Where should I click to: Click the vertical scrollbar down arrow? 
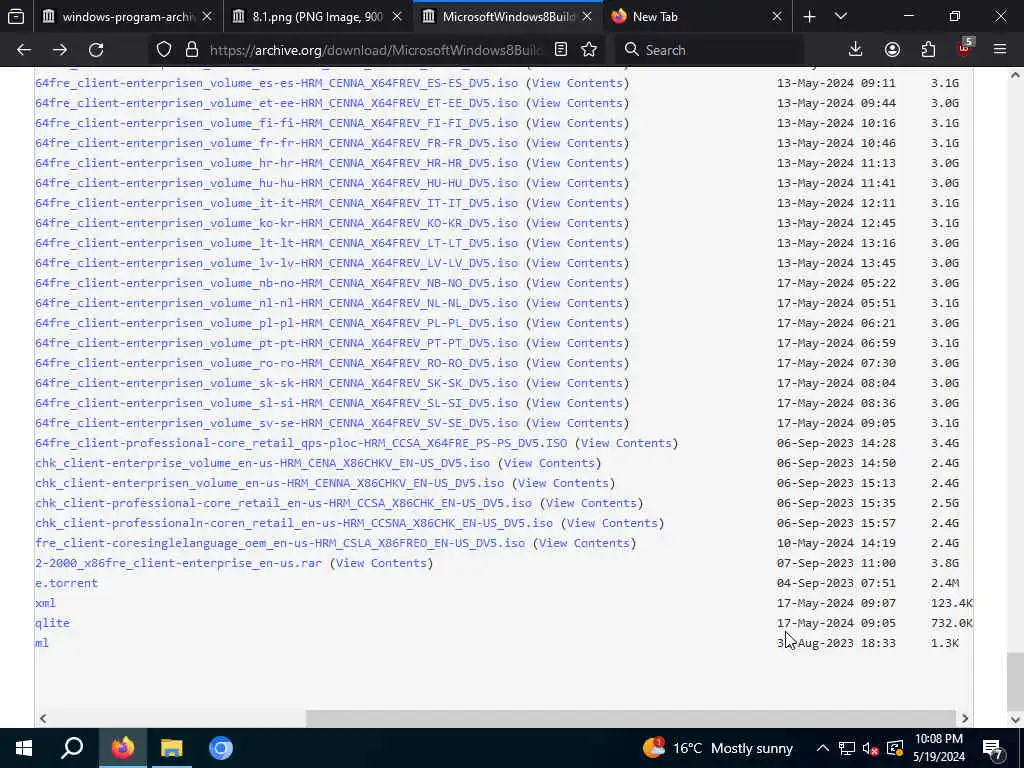(1015, 719)
